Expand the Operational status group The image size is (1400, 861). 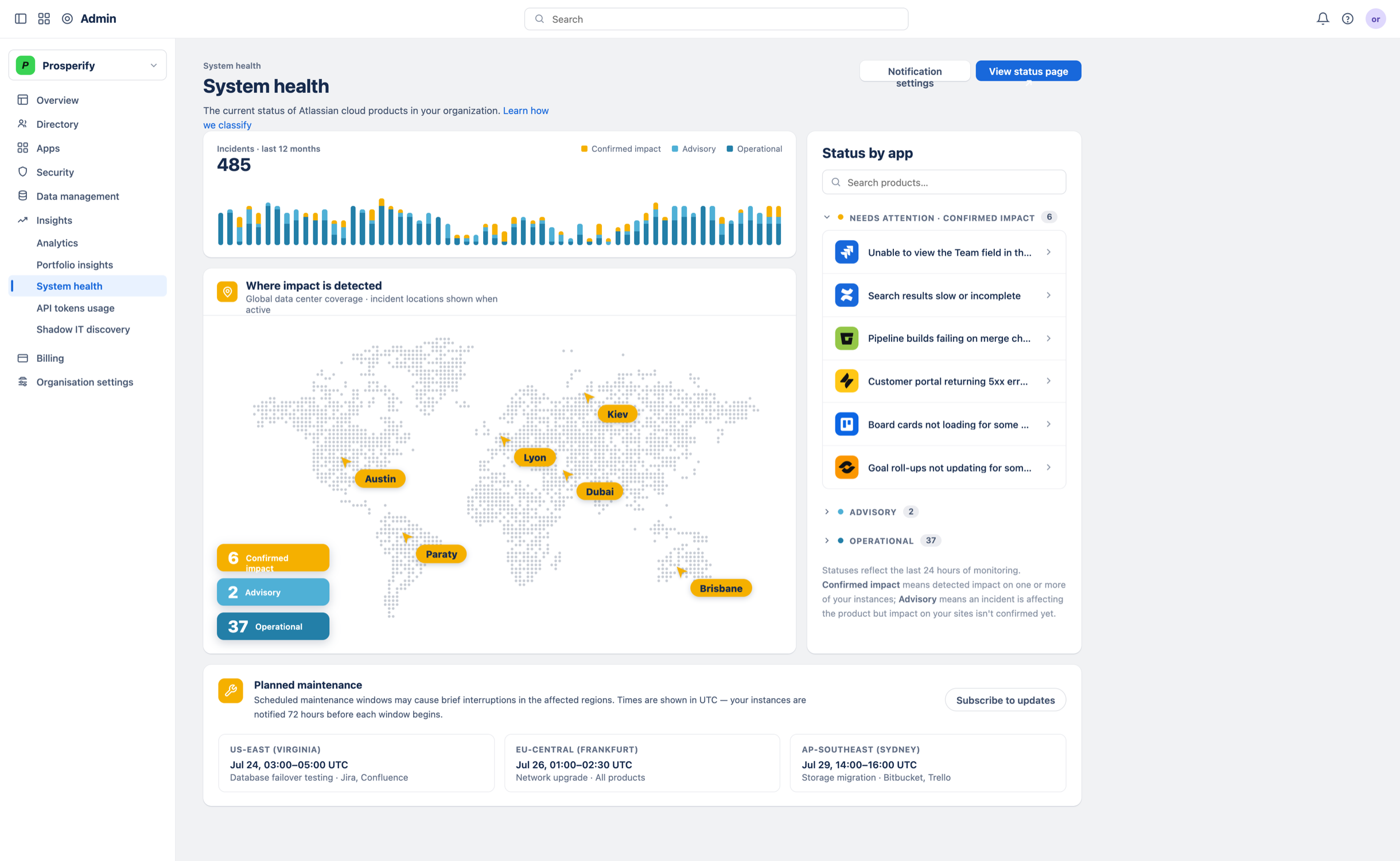[827, 540]
